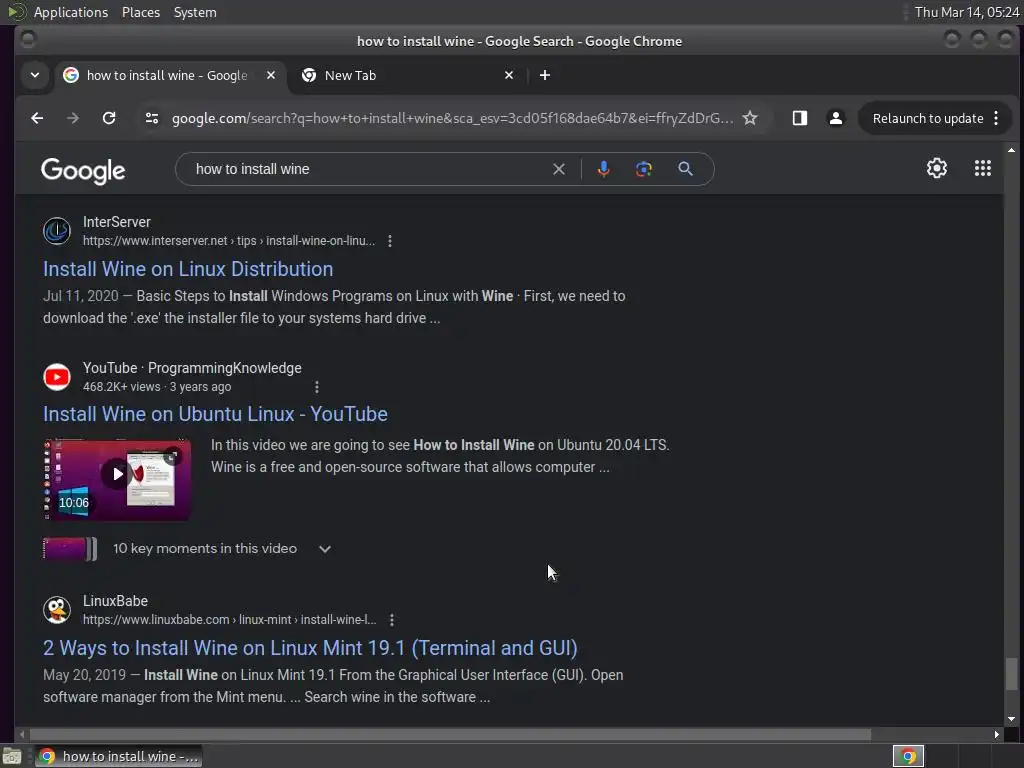The image size is (1024, 768).
Task: View site information icon in address bar
Action: [x=152, y=118]
